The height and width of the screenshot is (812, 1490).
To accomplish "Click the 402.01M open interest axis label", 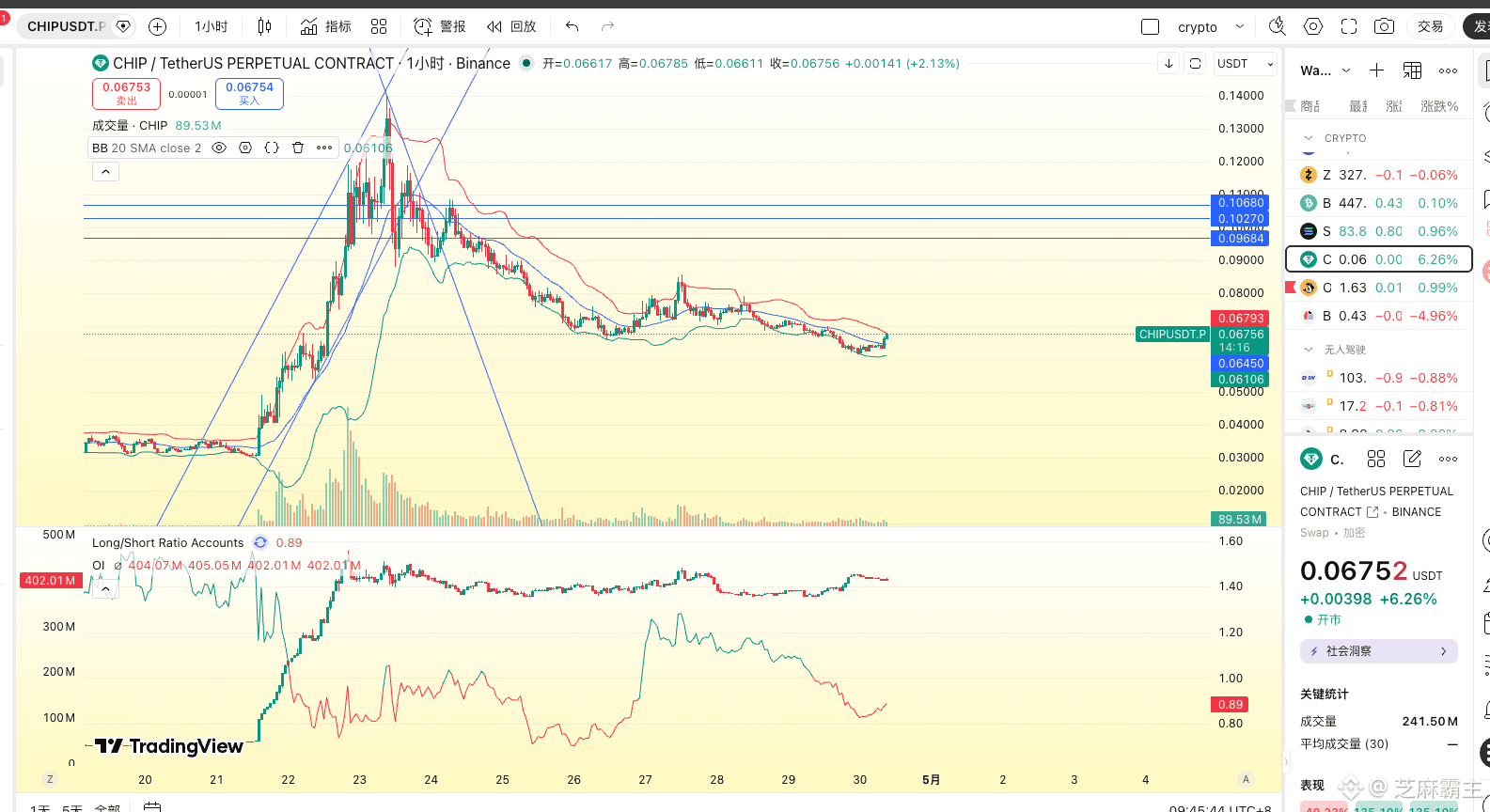I will tap(50, 581).
